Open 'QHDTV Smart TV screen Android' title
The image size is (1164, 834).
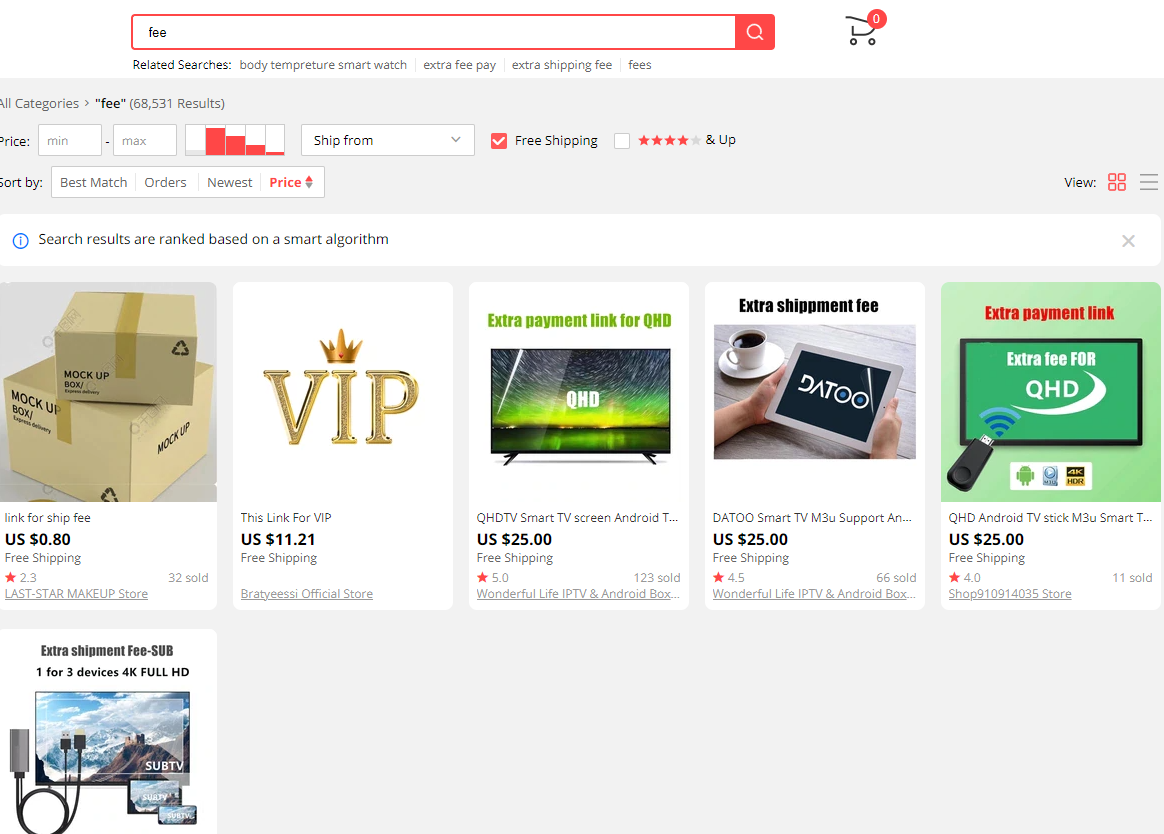pos(578,518)
